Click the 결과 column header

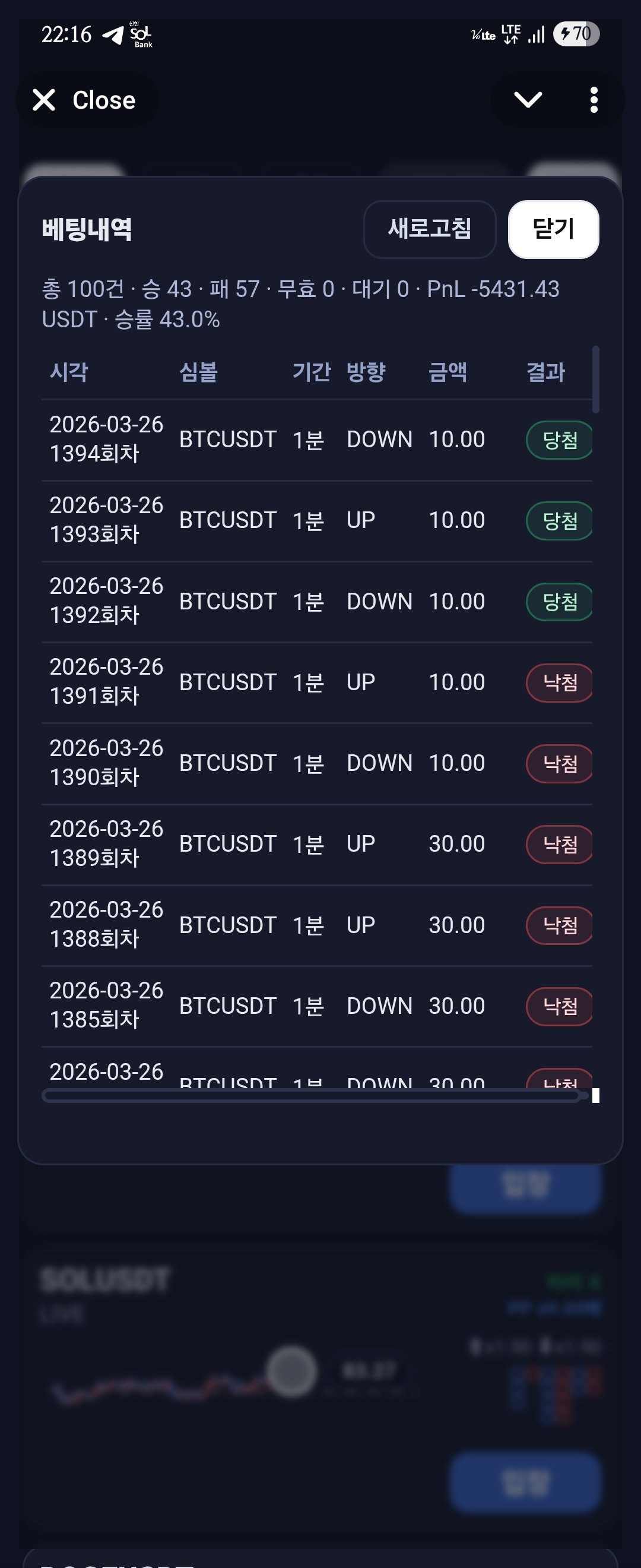[545, 372]
